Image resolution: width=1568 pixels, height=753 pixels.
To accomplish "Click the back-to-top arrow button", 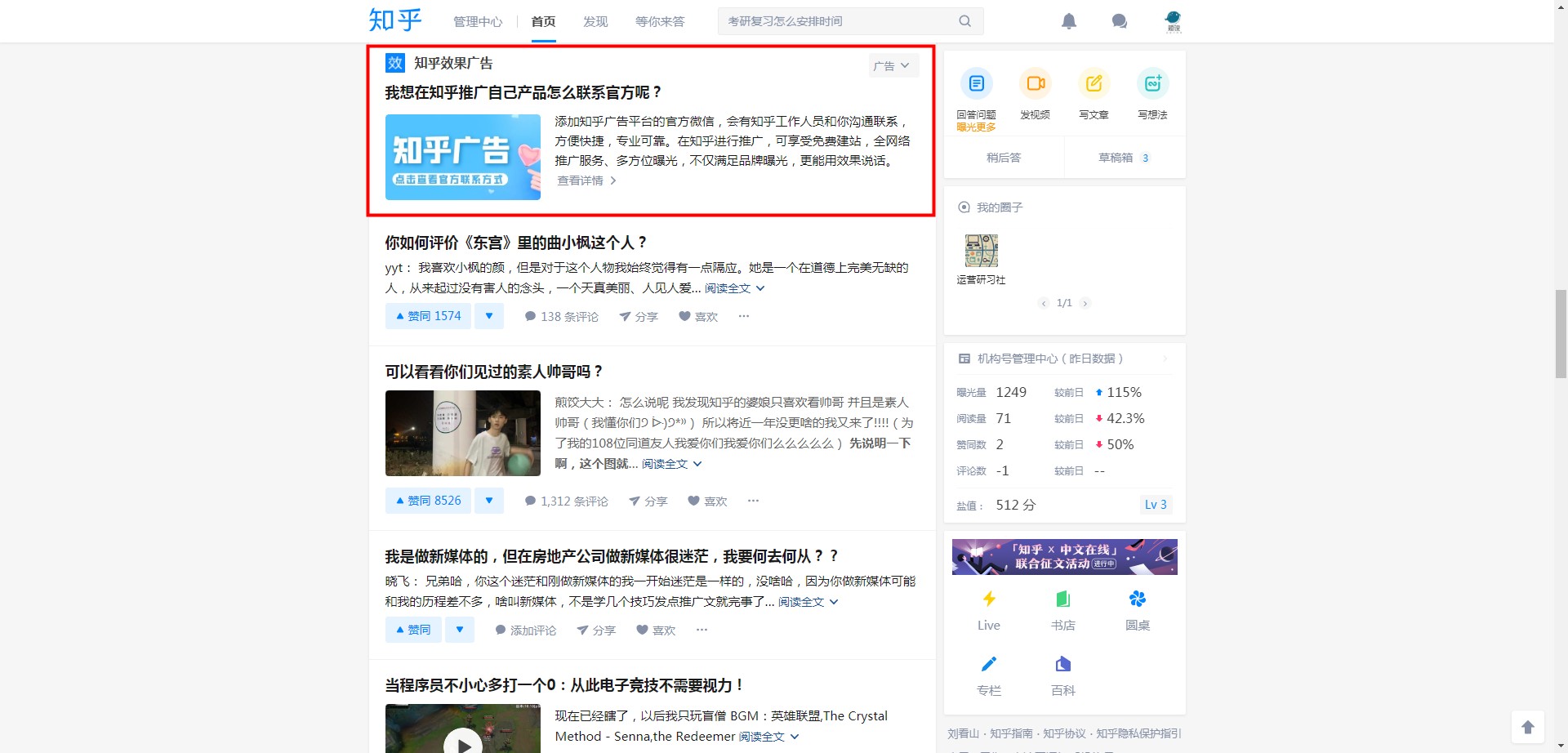I will coord(1528,727).
